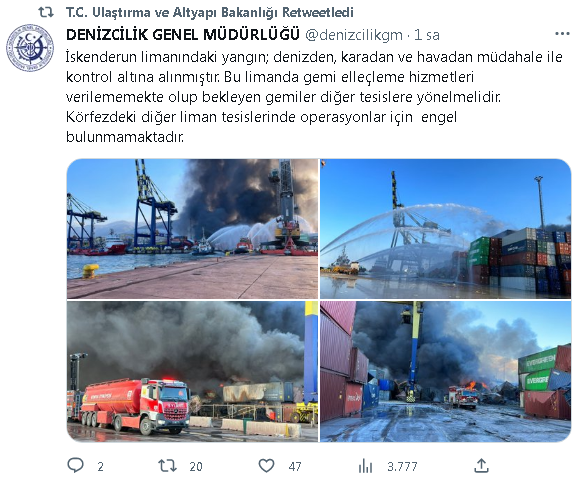Open the 1 sa timestamp link
578x482 pixels.
tap(427, 35)
